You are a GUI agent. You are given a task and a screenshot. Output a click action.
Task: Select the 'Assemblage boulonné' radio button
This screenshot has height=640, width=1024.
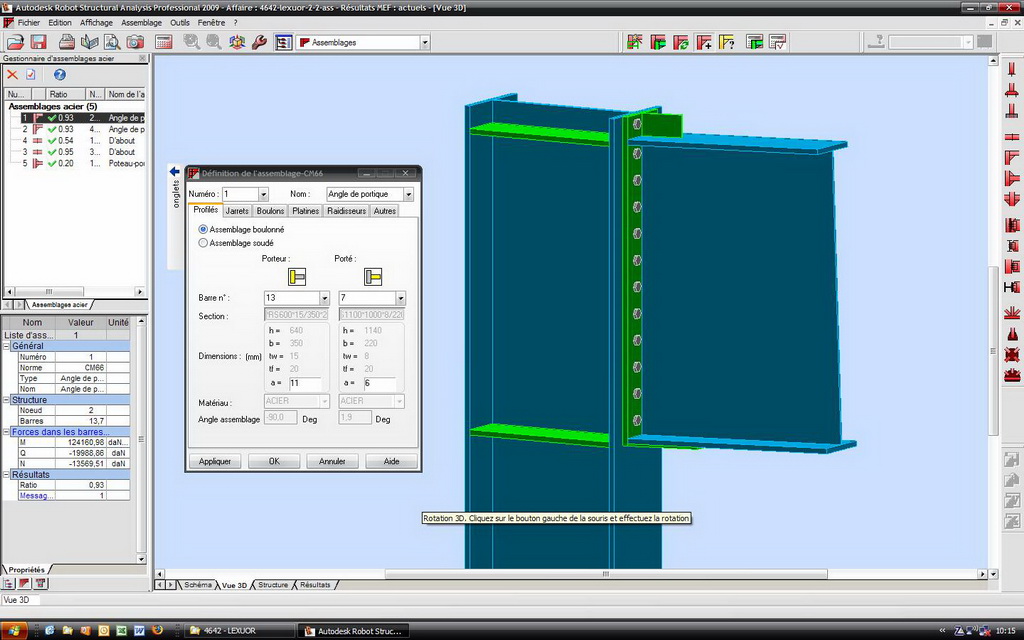pyautogui.click(x=204, y=229)
